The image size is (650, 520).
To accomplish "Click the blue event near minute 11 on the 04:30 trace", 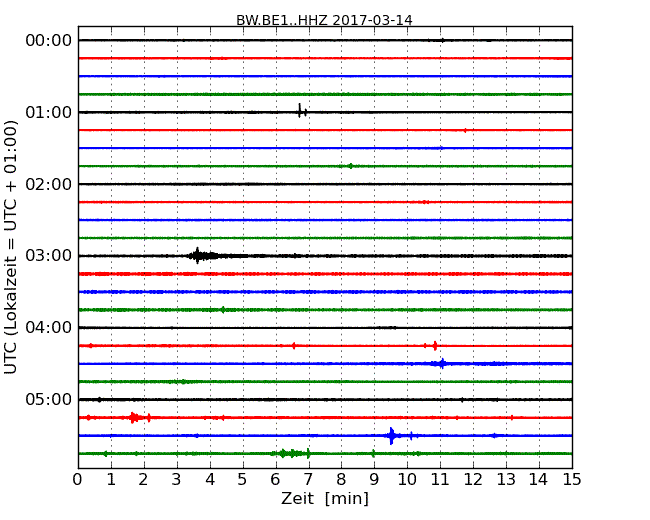I will pos(442,364).
